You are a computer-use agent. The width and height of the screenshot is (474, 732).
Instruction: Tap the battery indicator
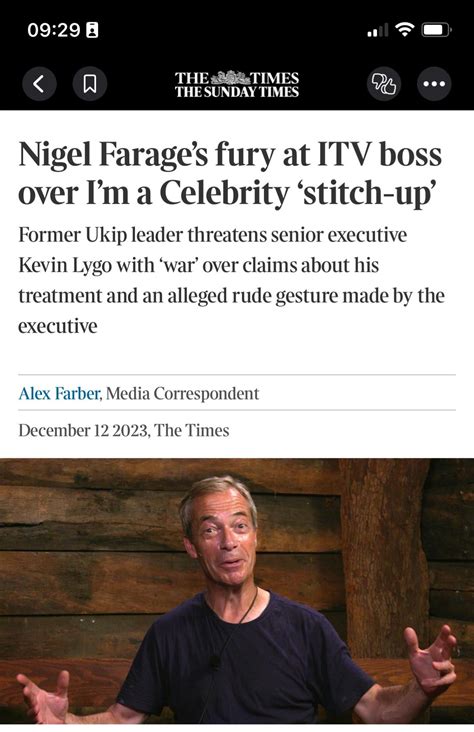click(436, 30)
